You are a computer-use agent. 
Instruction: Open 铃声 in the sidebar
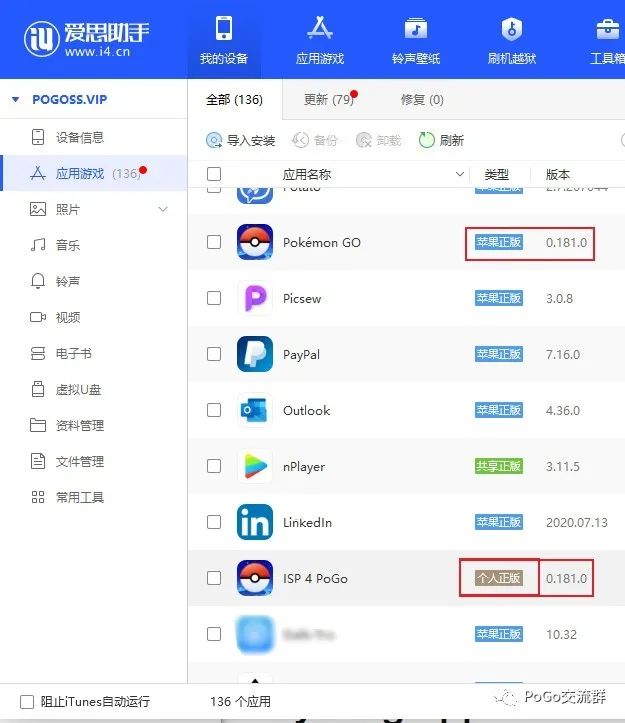pyautogui.click(x=94, y=281)
